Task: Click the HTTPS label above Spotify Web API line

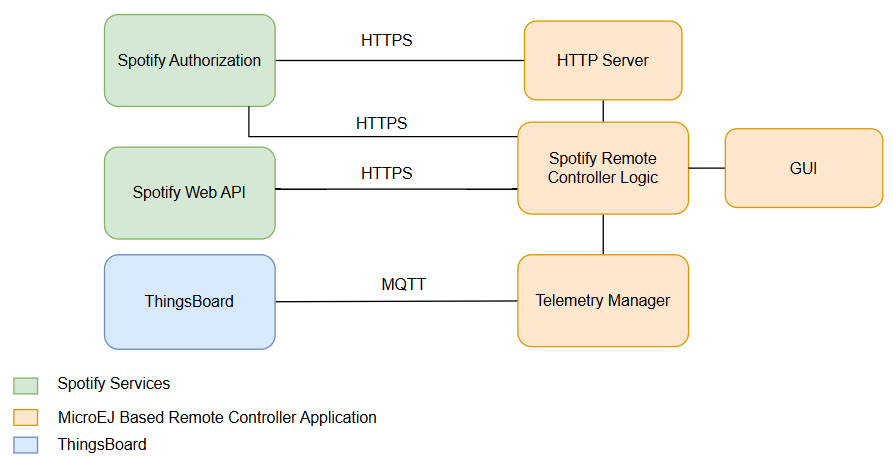Action: click(386, 173)
